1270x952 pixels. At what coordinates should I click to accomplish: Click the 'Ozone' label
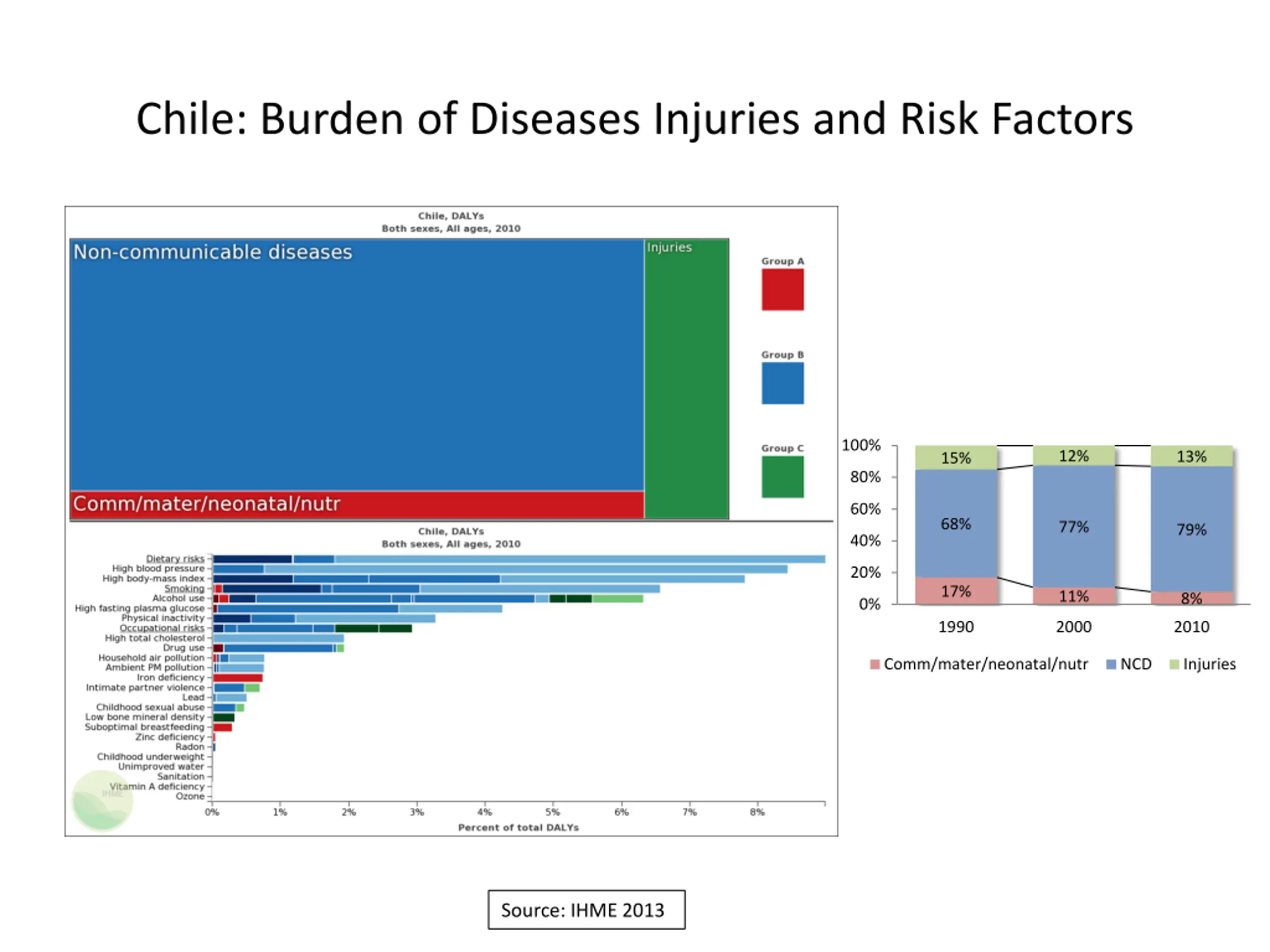click(190, 796)
